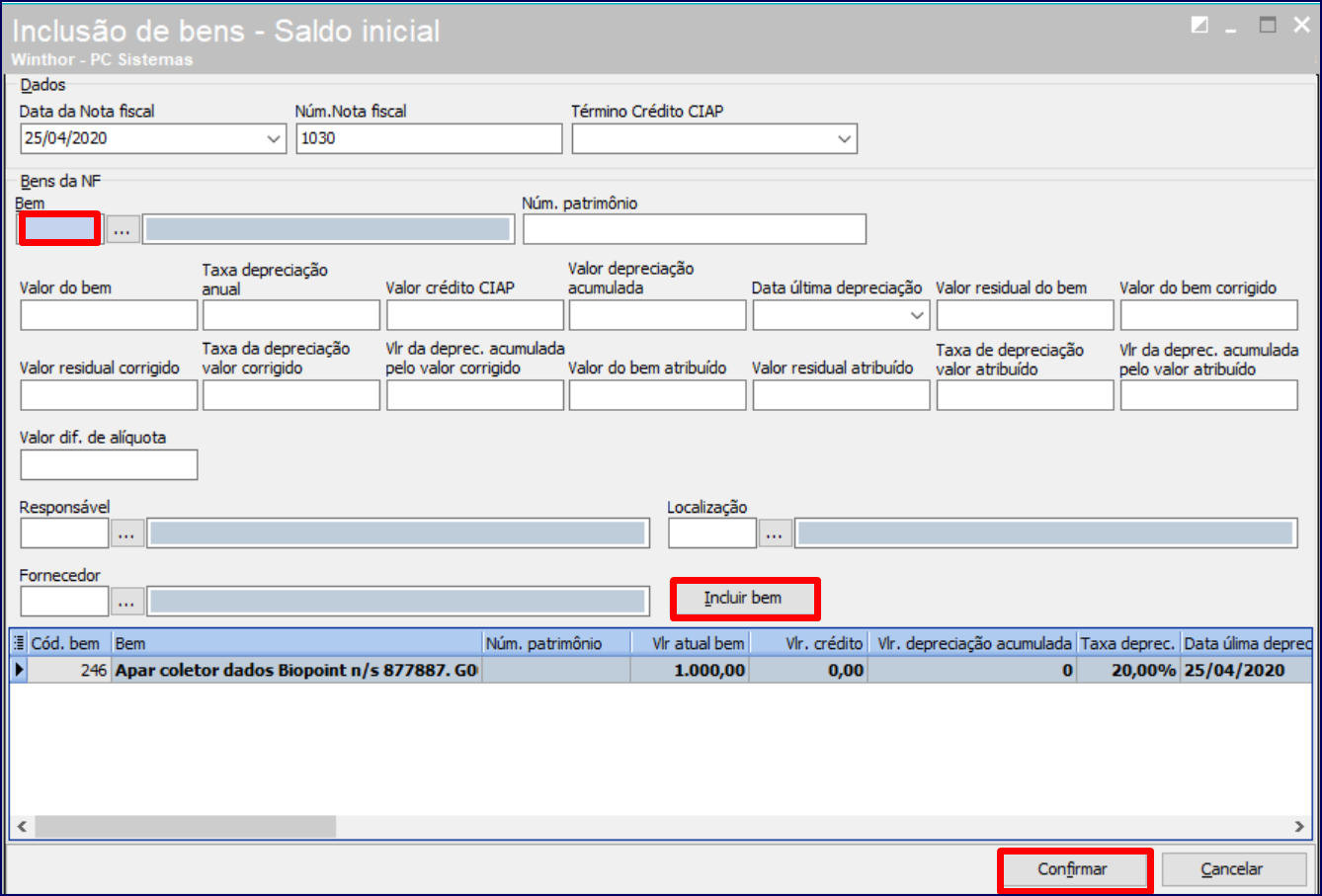
Task: Open the Responsável lookup ellipsis button
Action: tap(126, 533)
